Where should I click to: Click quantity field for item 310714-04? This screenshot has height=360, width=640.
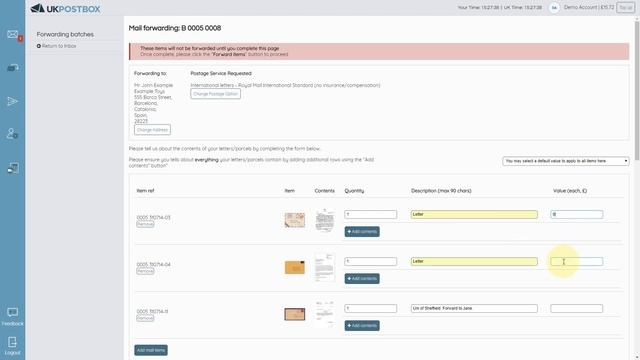click(371, 262)
